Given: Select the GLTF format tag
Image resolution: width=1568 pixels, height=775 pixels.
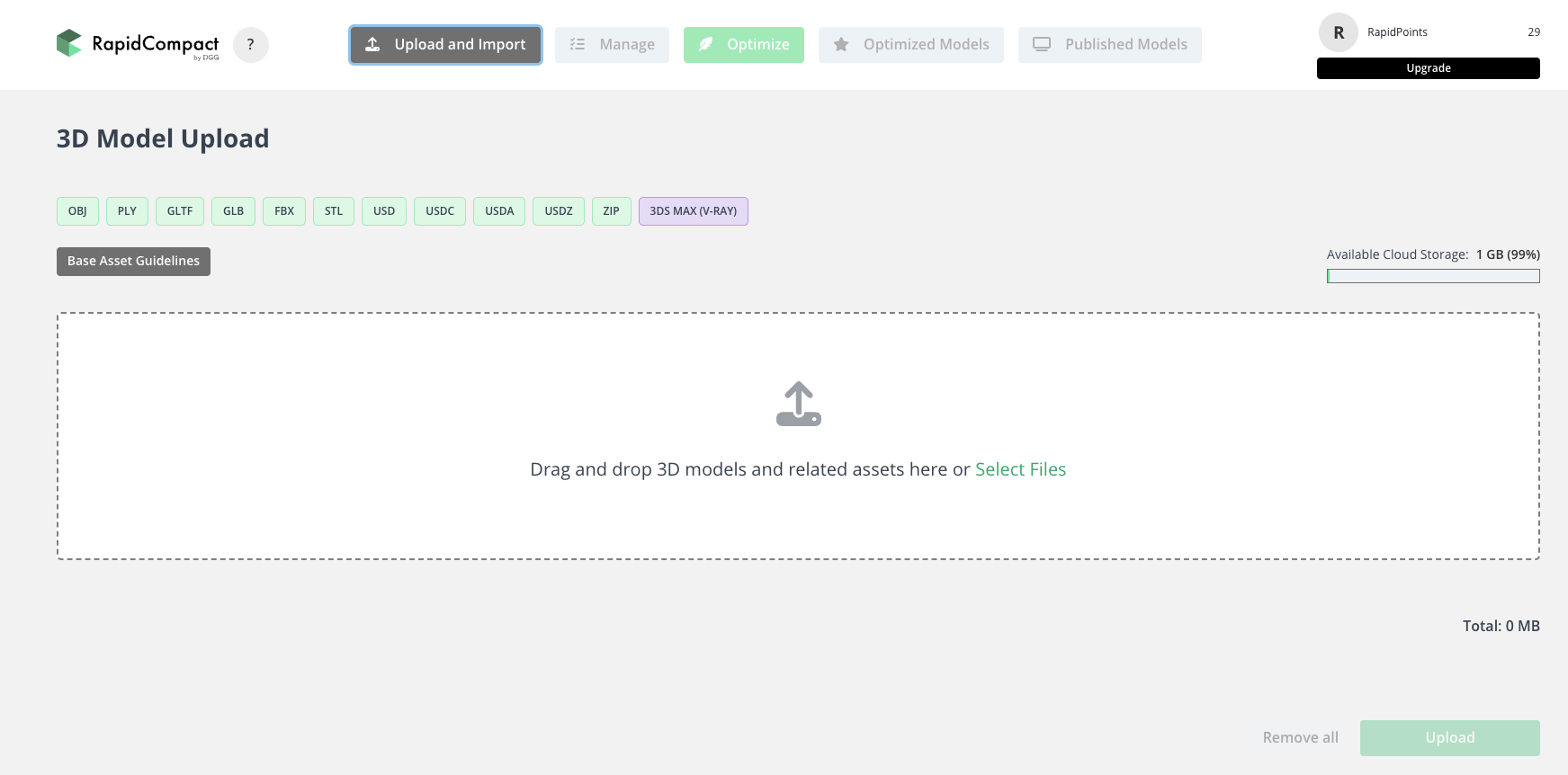Looking at the screenshot, I should coord(179,211).
